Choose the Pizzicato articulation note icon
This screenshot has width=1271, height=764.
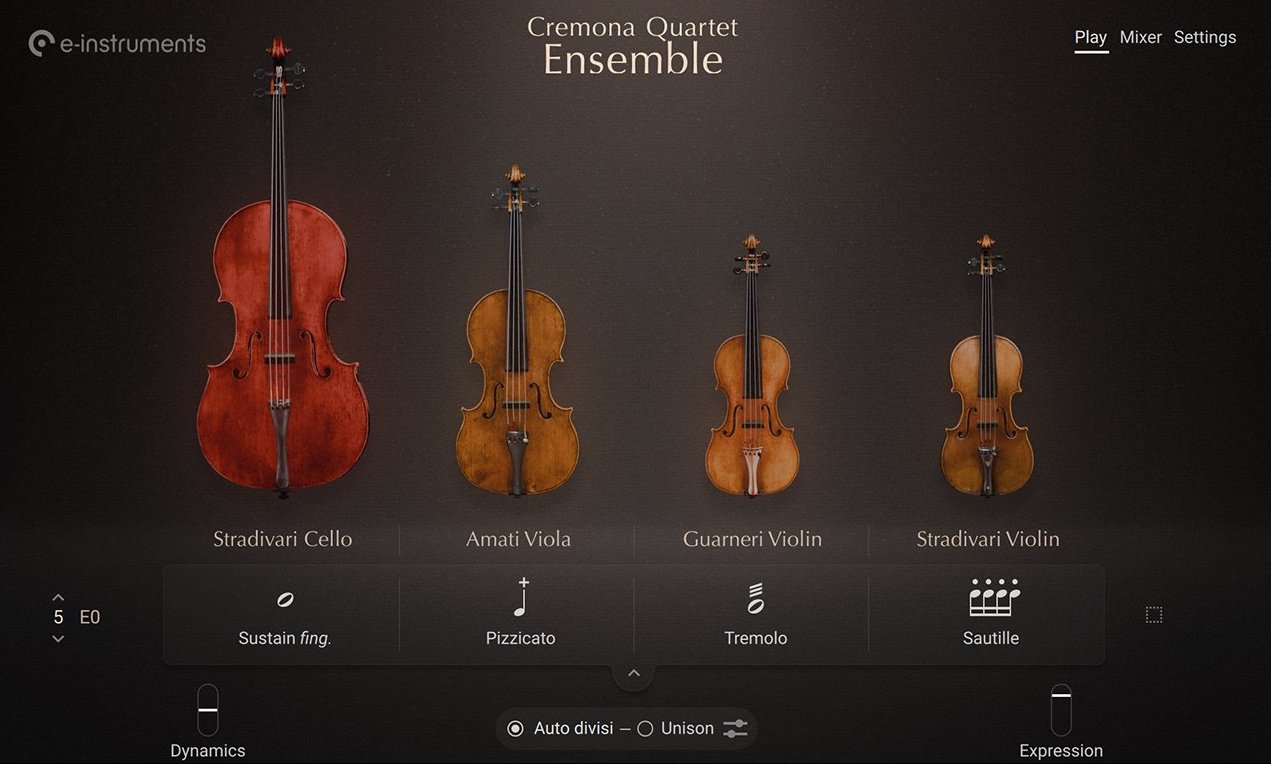tap(520, 598)
